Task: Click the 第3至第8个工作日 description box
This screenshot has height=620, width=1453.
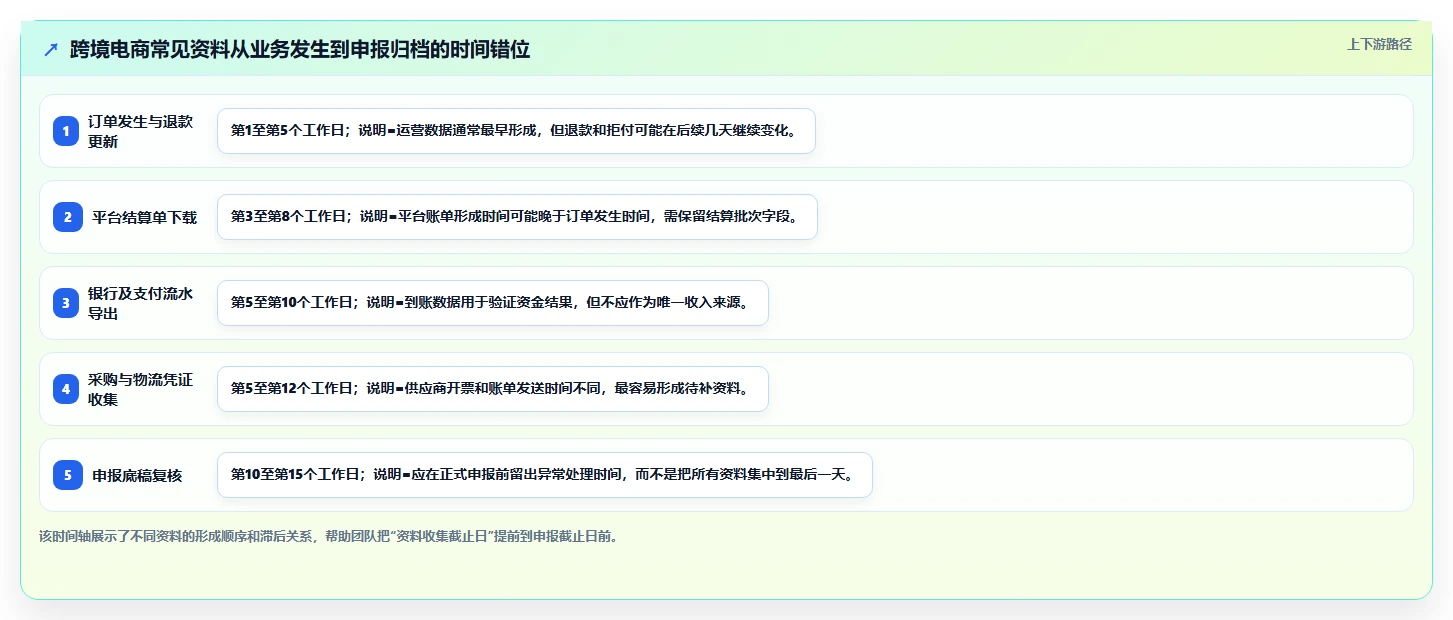Action: pos(517,217)
